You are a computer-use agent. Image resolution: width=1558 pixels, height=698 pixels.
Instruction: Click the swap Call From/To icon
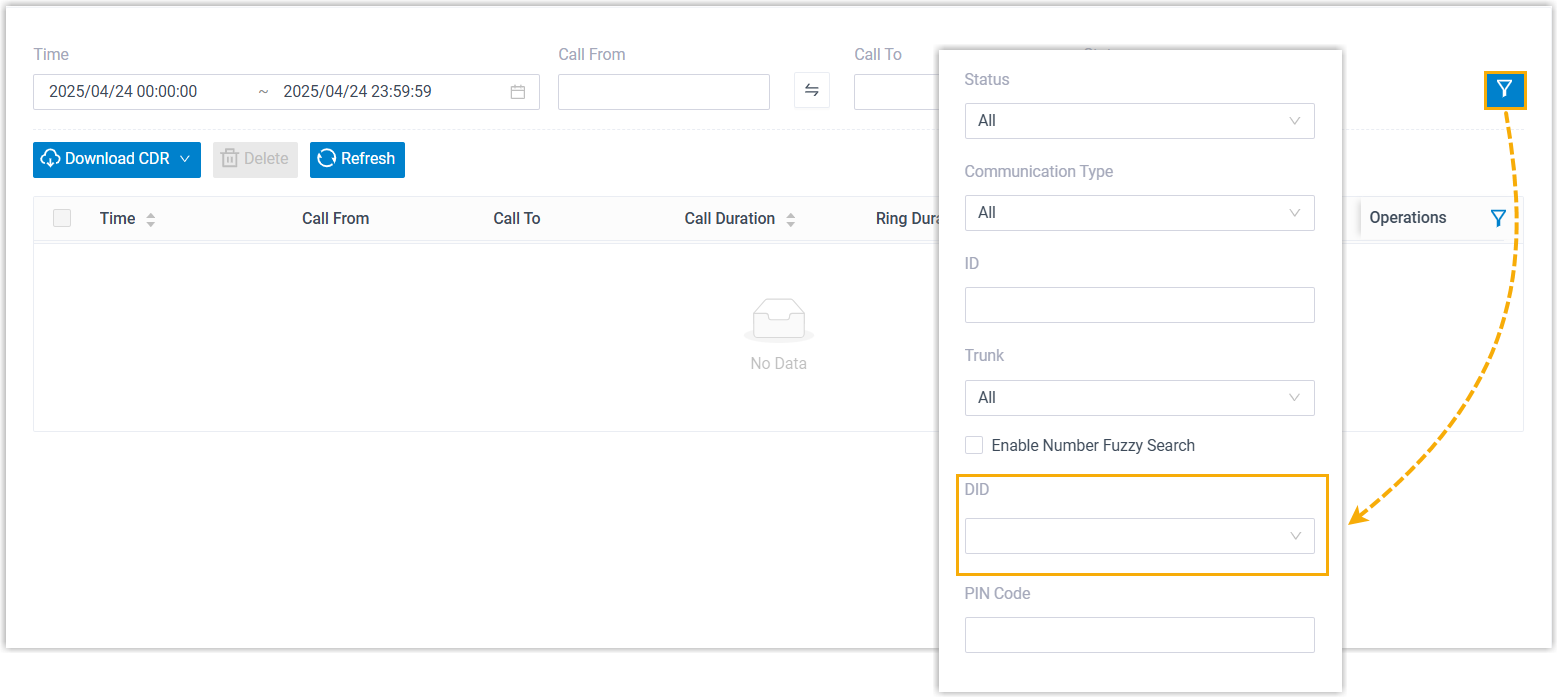(811, 91)
